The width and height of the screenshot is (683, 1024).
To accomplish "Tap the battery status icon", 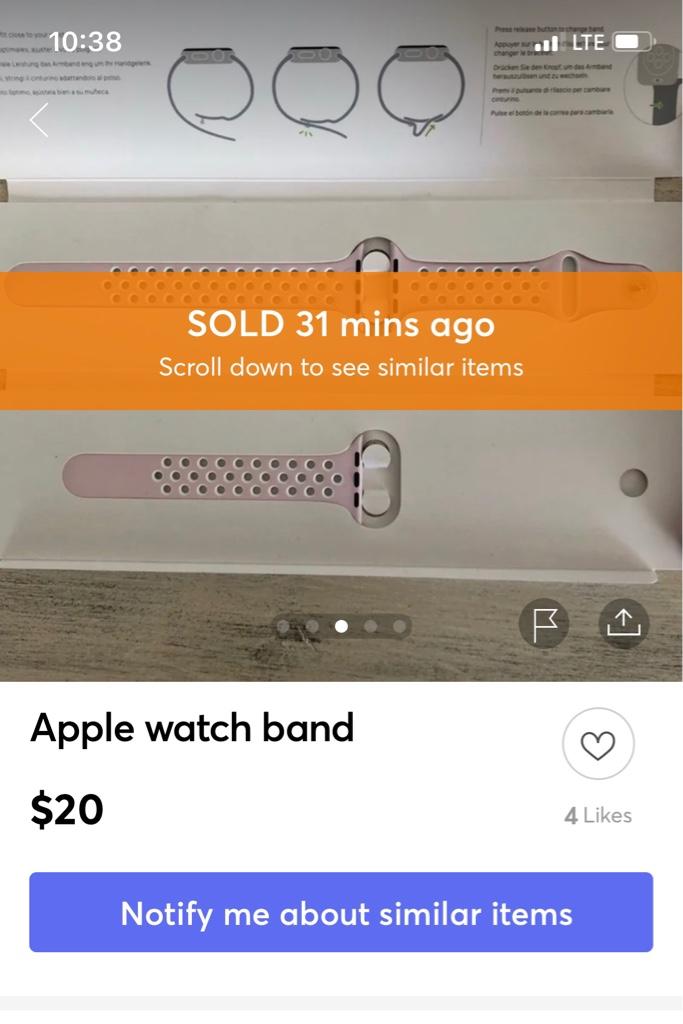I will tap(633, 42).
